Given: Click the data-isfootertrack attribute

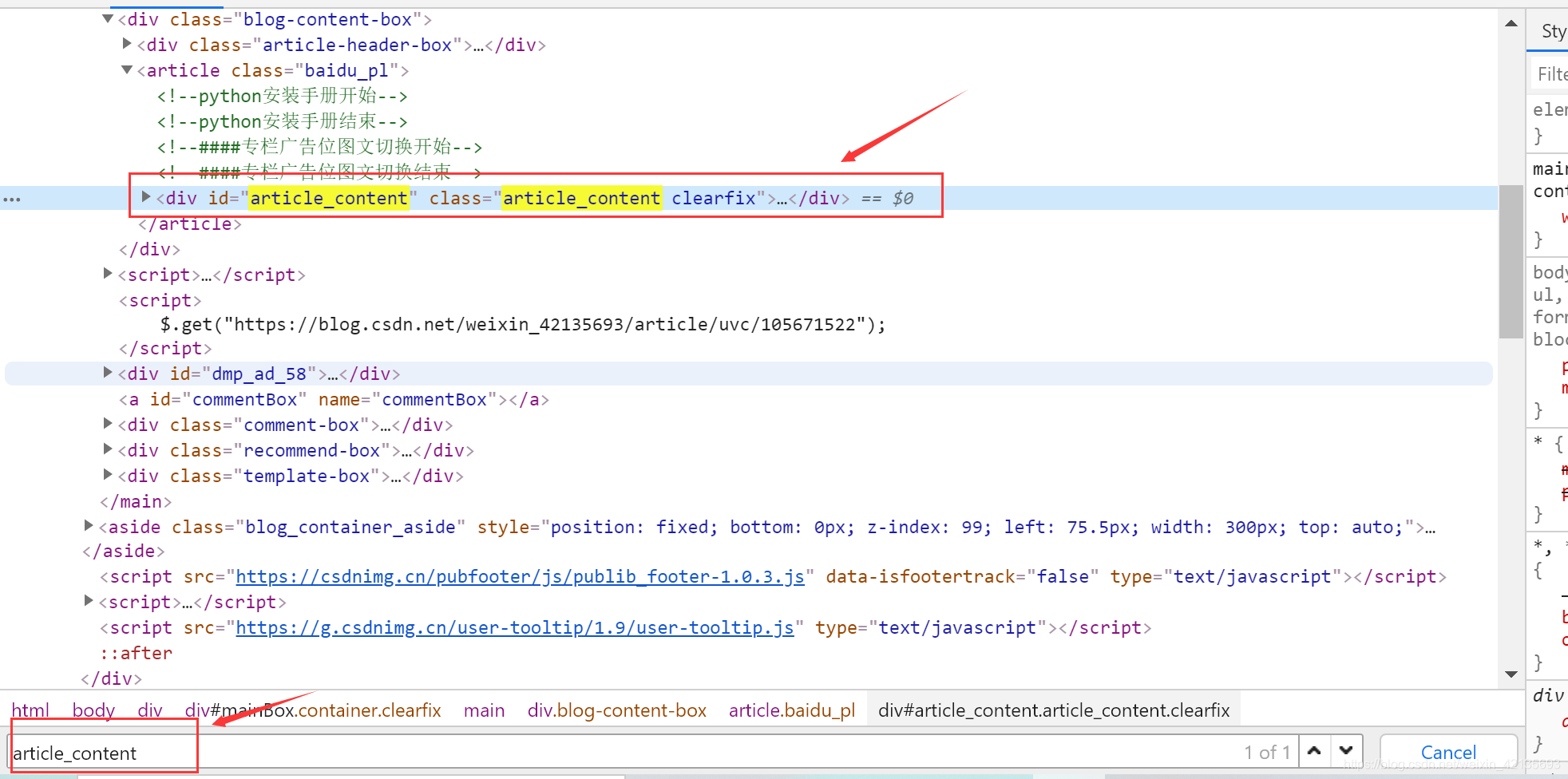Looking at the screenshot, I should coord(962,576).
